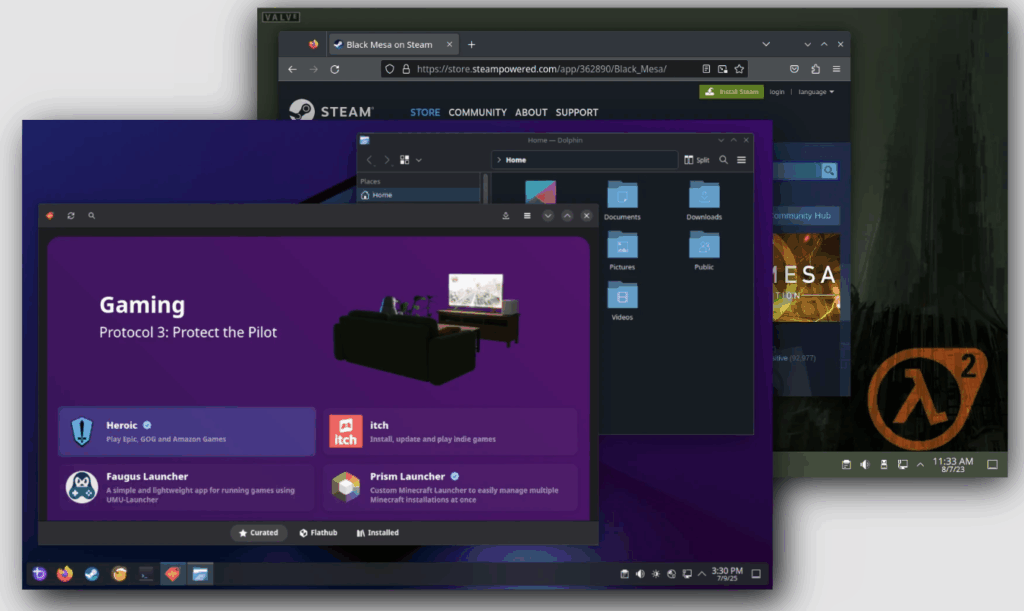Click the Dolphin file manager task in the front taskbar
The width and height of the screenshot is (1024, 611).
200,574
